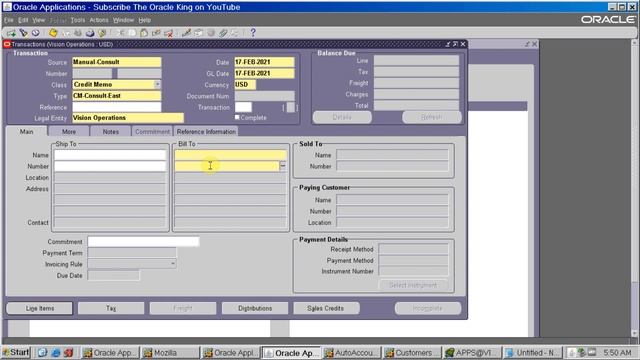Click the Select Instrument button
Screen dimensions: 640x360
[x=413, y=285]
